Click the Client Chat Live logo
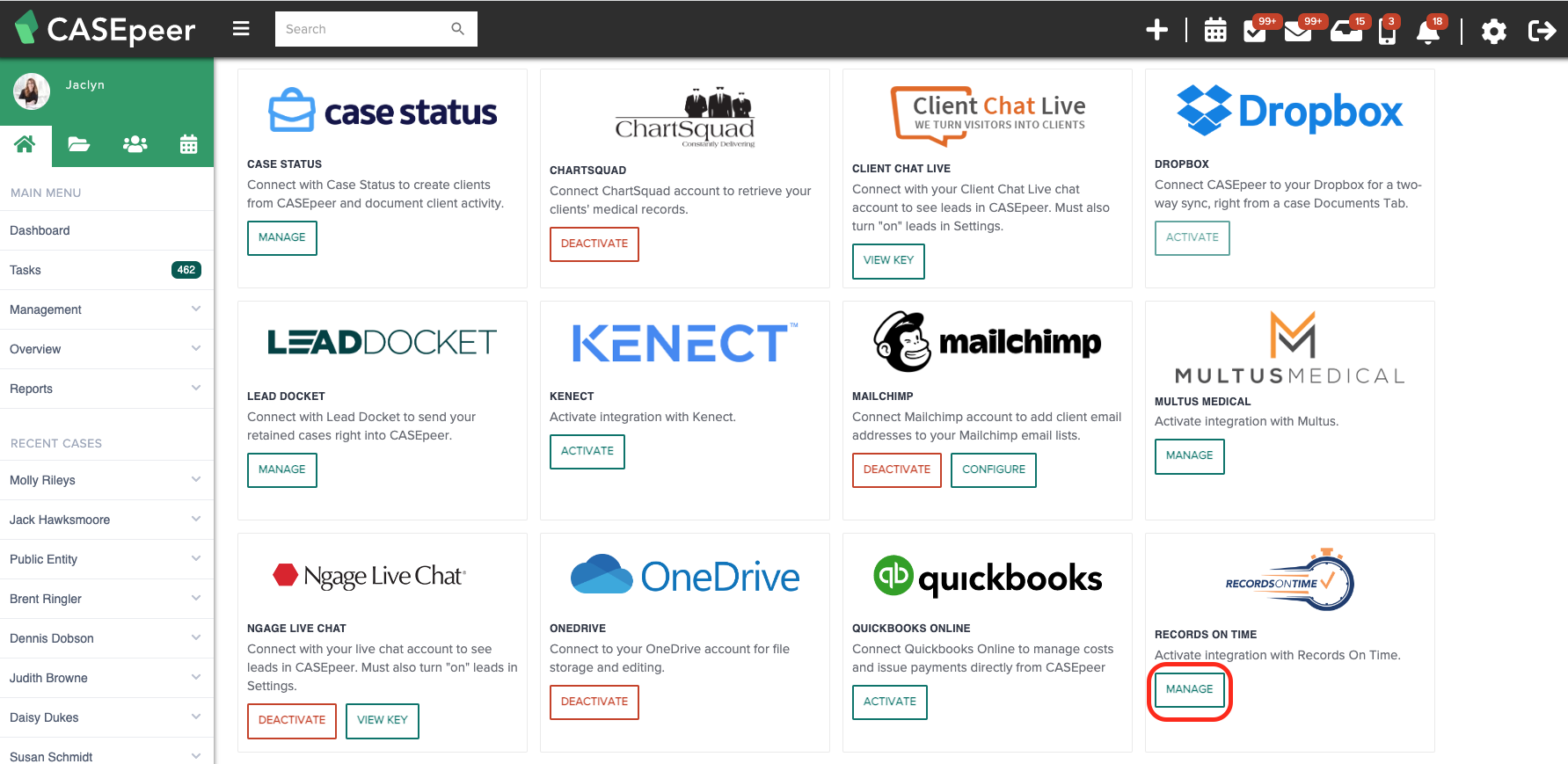Viewport: 1568px width, 764px height. pos(988,115)
